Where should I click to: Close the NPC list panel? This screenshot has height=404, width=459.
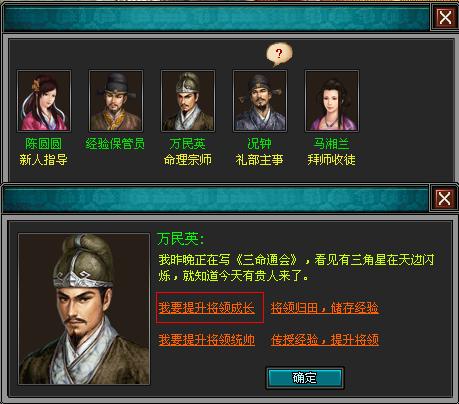(x=445, y=17)
